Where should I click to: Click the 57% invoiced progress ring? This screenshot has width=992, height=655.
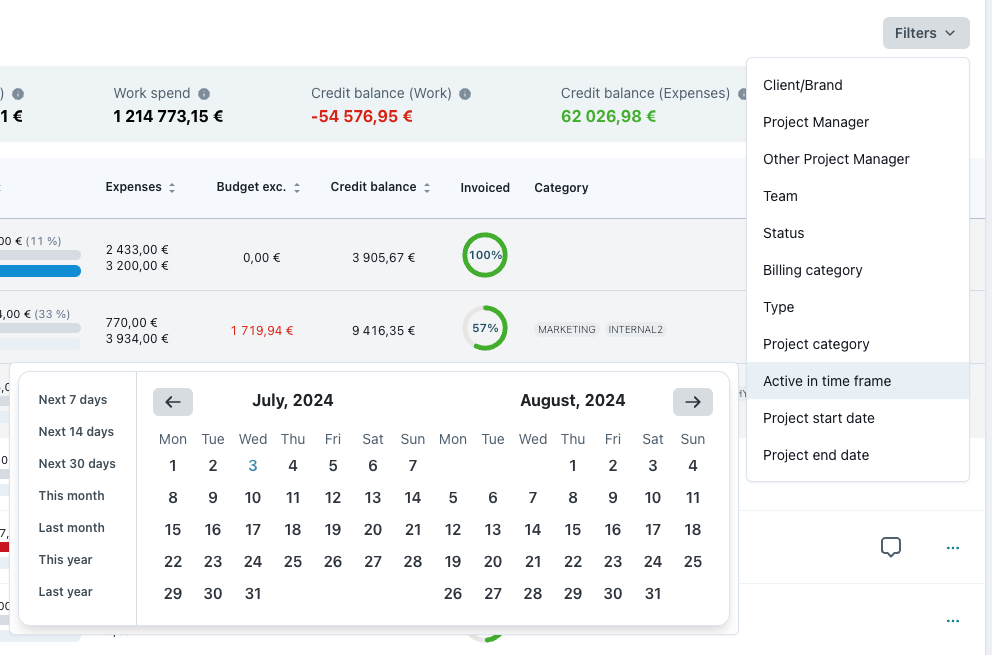coord(485,328)
